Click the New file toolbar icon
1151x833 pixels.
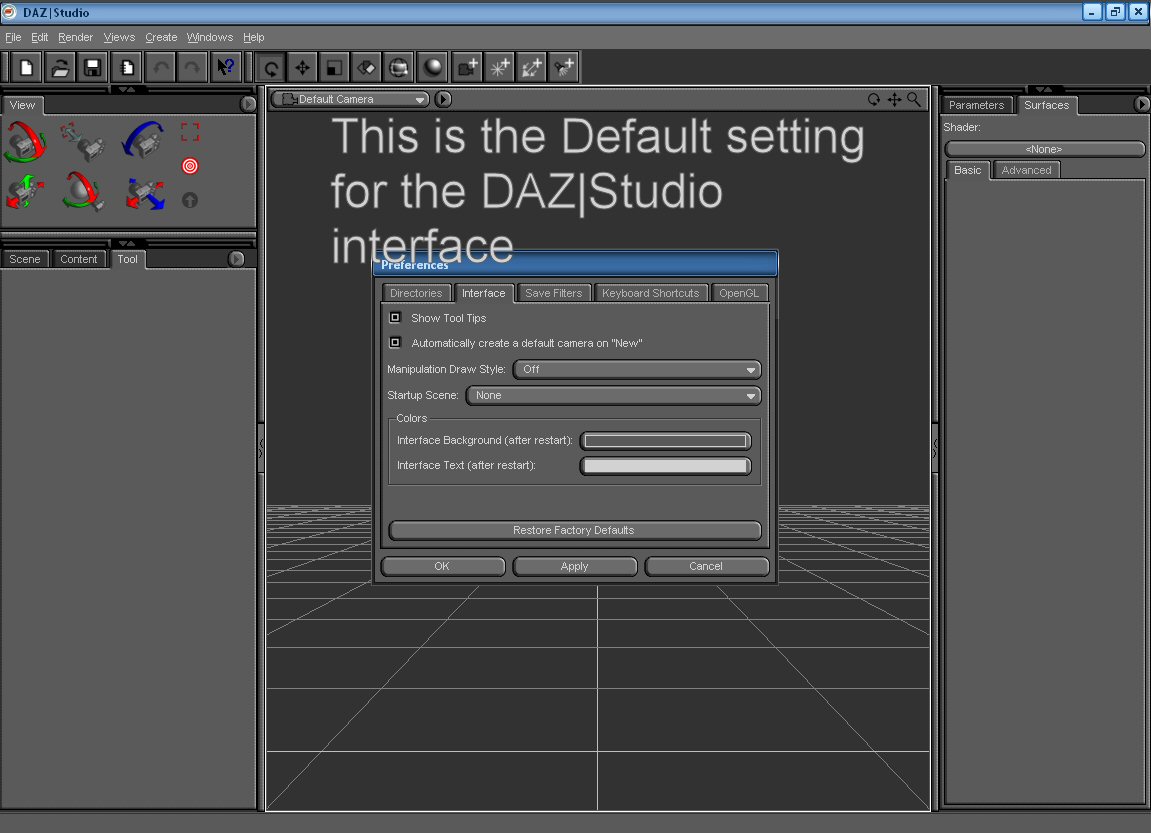tap(27, 68)
